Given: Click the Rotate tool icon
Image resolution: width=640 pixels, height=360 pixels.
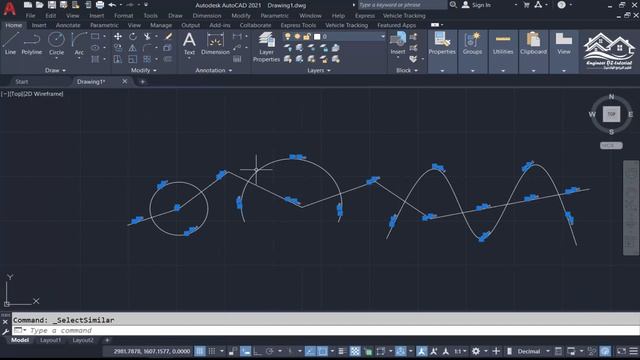Looking at the screenshot, I should pyautogui.click(x=133, y=36).
